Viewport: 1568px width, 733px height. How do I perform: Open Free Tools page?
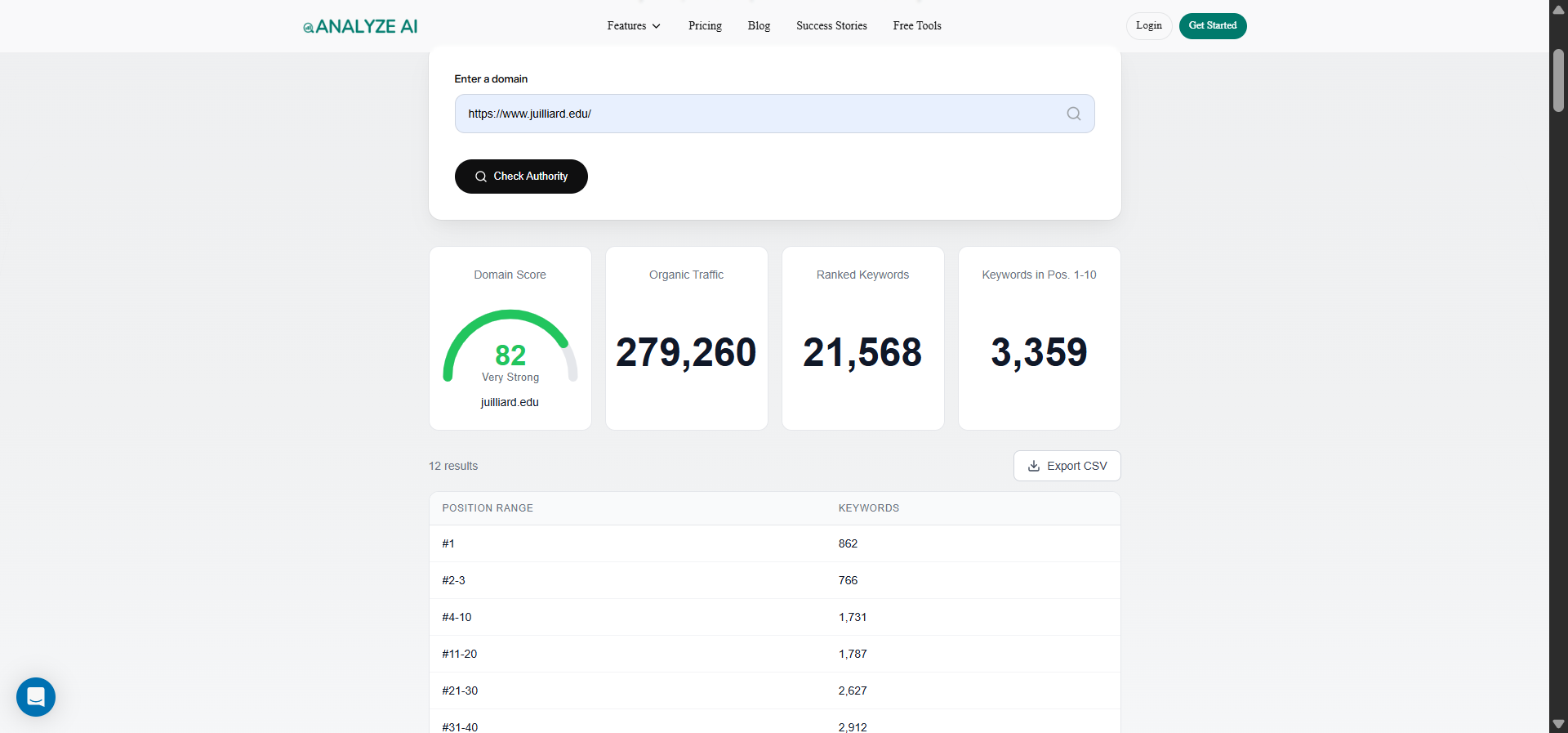(x=917, y=26)
